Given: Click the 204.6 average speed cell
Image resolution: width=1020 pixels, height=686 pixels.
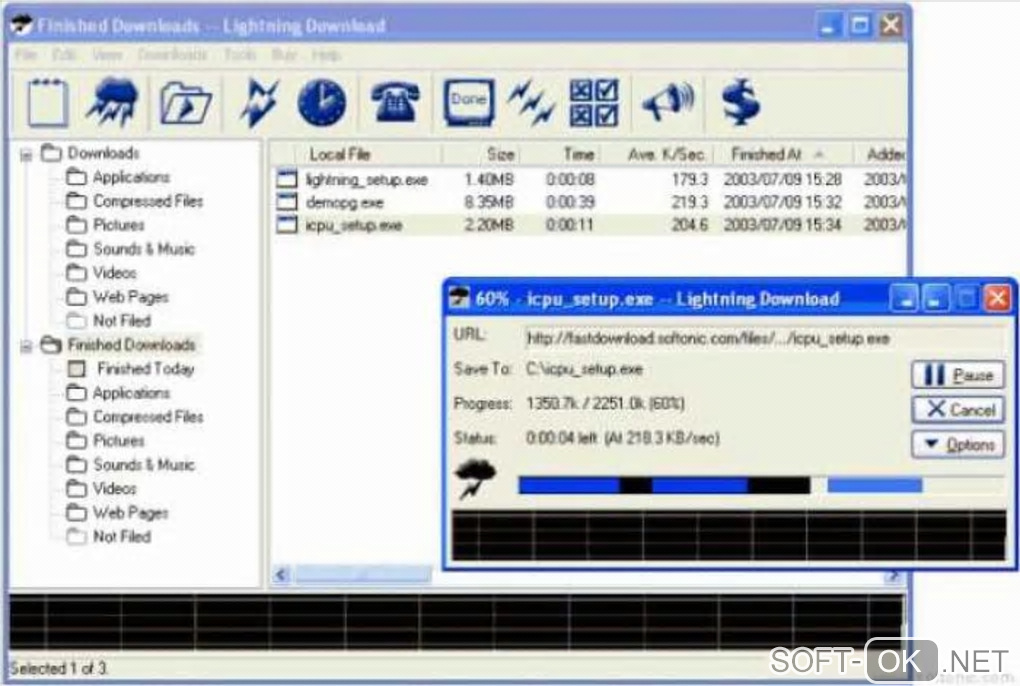Looking at the screenshot, I should coord(689,224).
